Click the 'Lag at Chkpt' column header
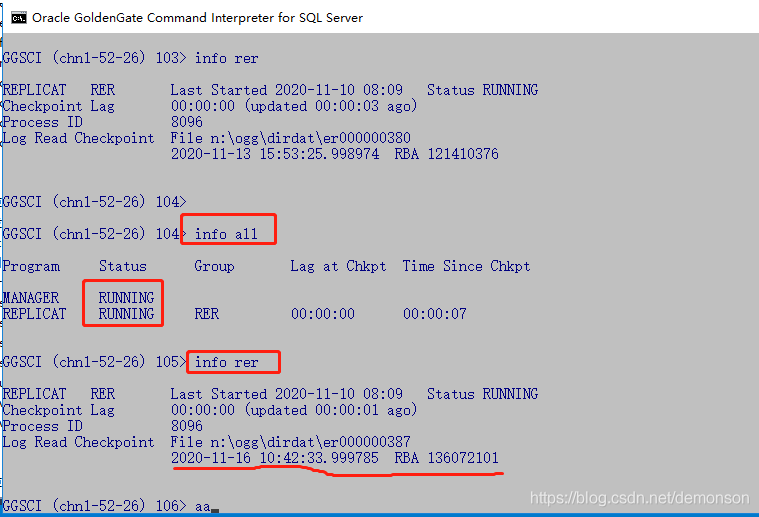The height and width of the screenshot is (517, 759). 338,267
